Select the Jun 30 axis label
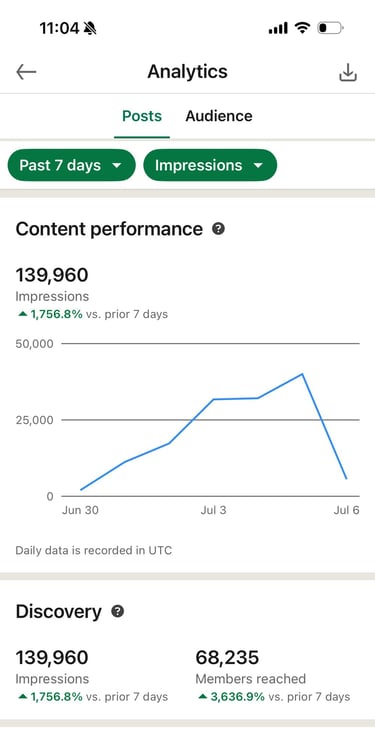Image resolution: width=375 pixels, height=735 pixels. click(80, 510)
